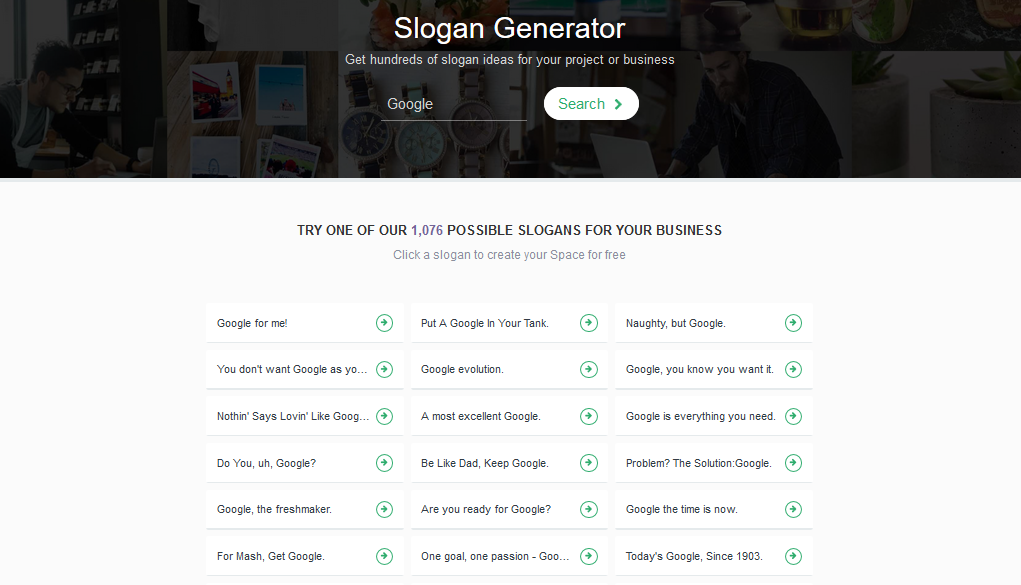Select the slogan "Google, the freshmaker."

(x=305, y=509)
